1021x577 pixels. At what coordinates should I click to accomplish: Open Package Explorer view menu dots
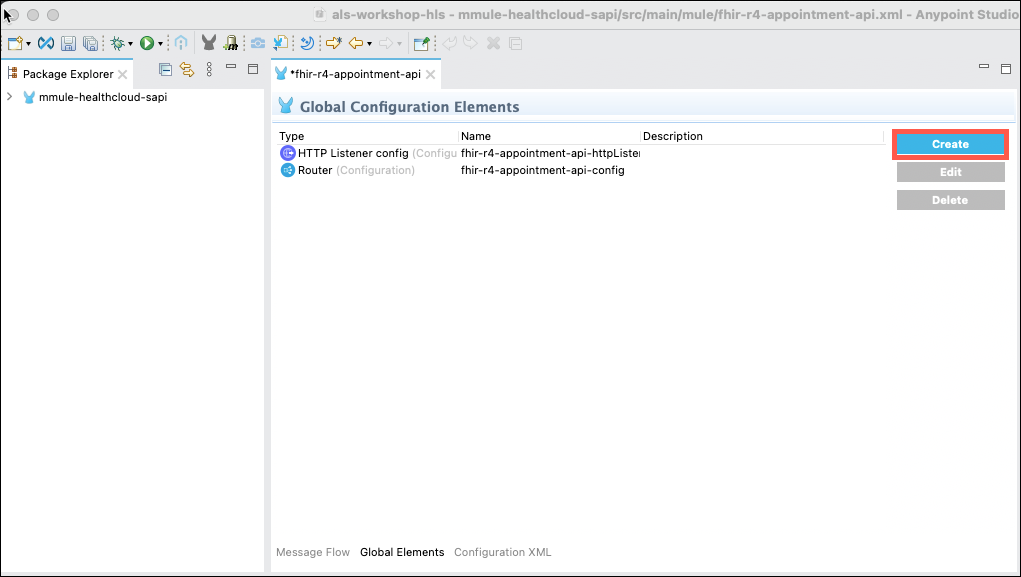click(x=209, y=70)
